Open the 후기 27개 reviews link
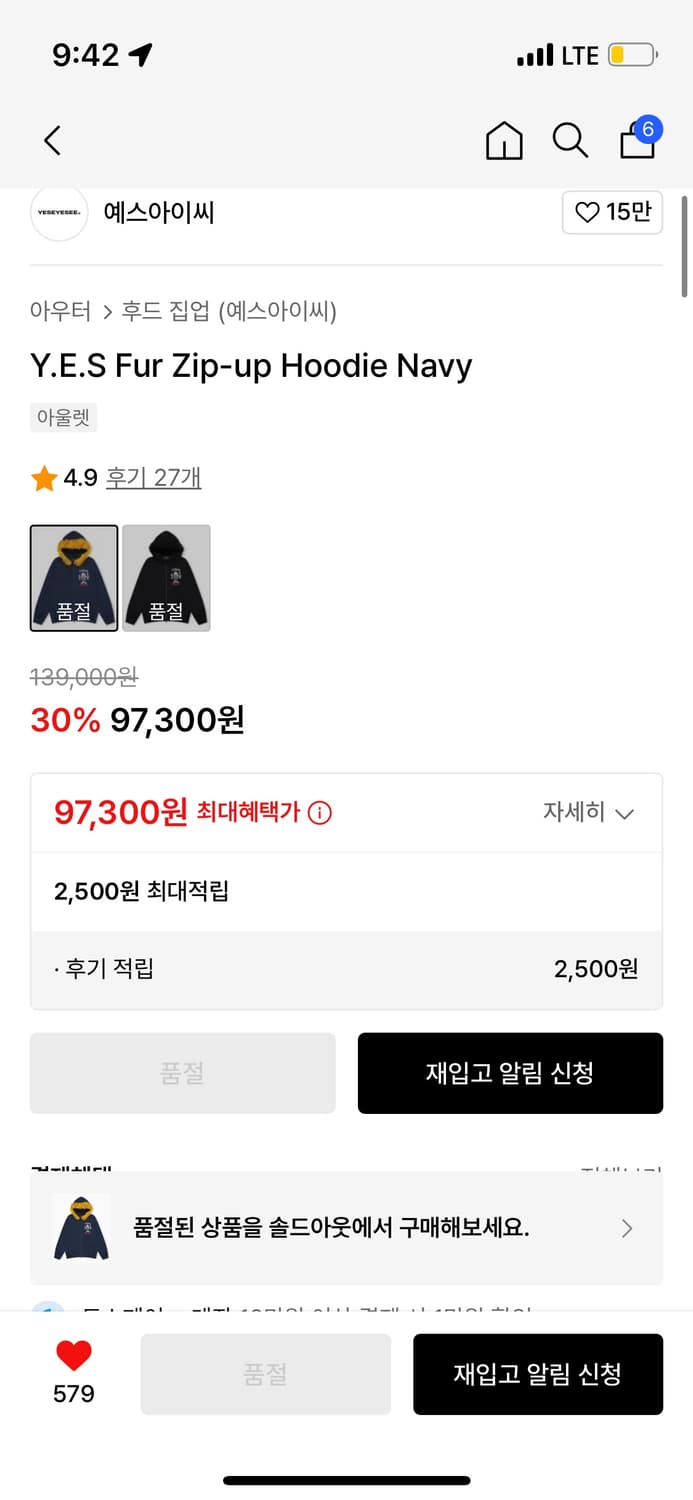The width and height of the screenshot is (693, 1500). 153,478
